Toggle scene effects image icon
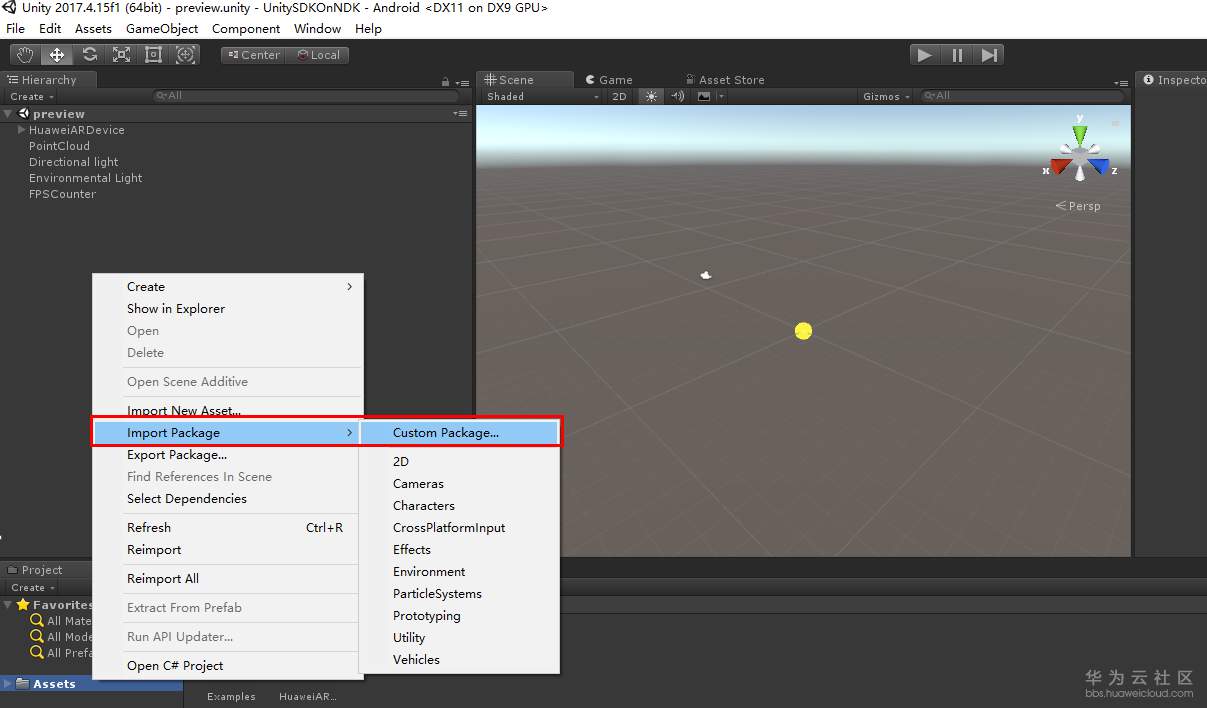1207x708 pixels. pyautogui.click(x=703, y=96)
